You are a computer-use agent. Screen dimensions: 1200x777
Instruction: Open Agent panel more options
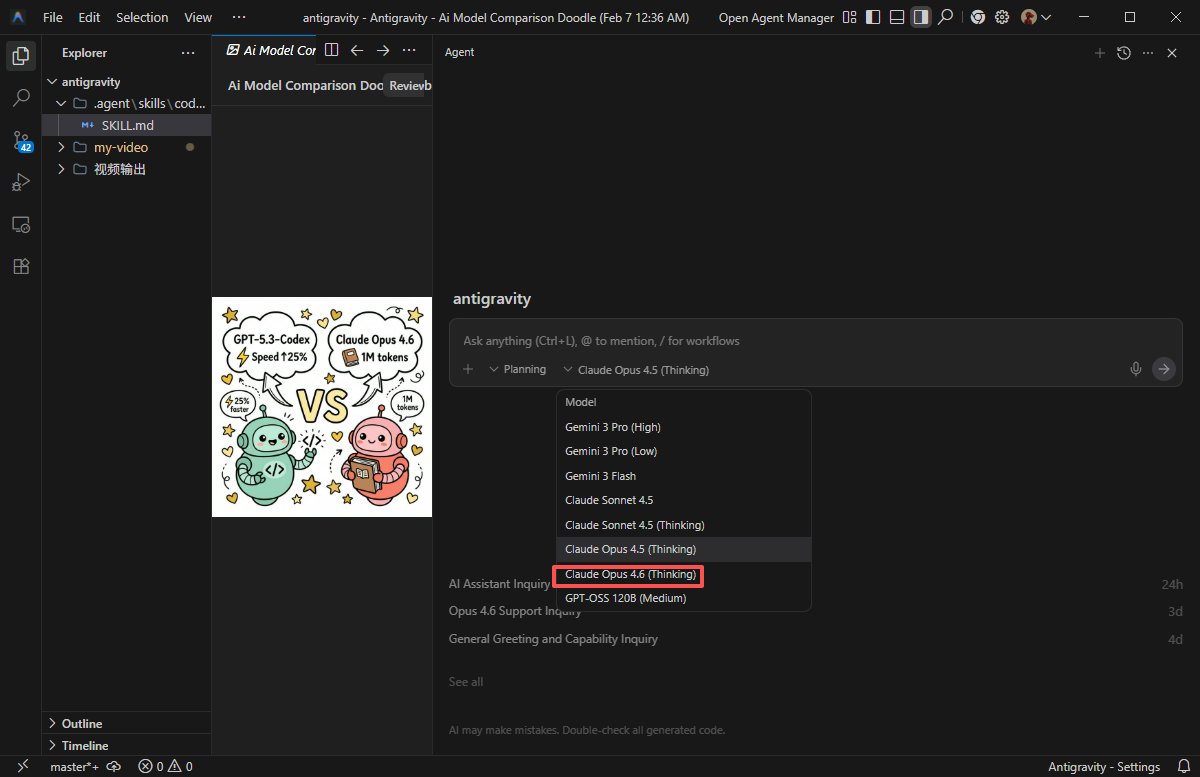click(1148, 53)
